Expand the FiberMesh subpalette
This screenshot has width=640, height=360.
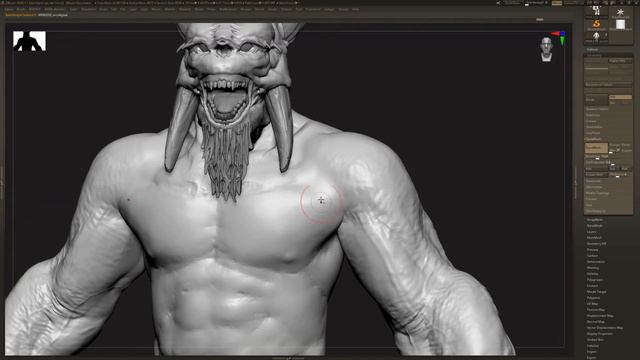pyautogui.click(x=594, y=238)
